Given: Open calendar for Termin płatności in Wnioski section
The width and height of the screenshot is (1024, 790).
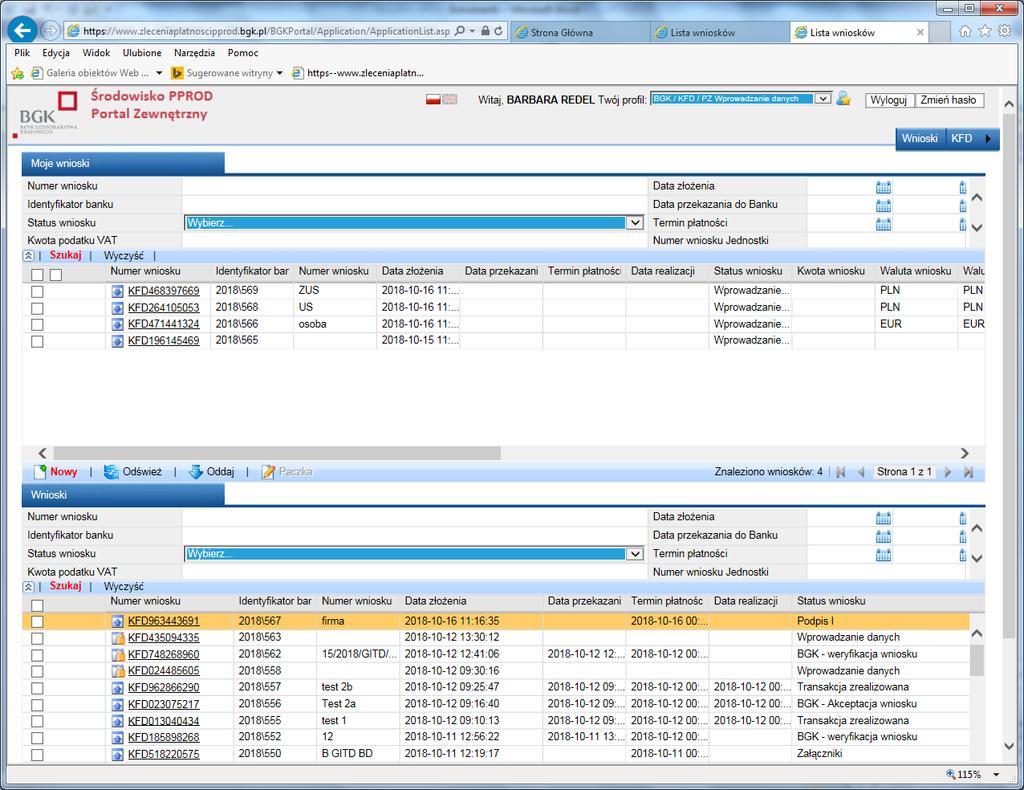Looking at the screenshot, I should coord(883,555).
